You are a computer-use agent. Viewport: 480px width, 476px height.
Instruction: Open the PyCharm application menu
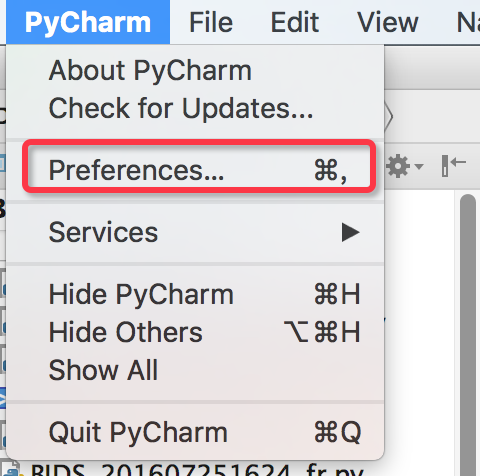[88, 22]
